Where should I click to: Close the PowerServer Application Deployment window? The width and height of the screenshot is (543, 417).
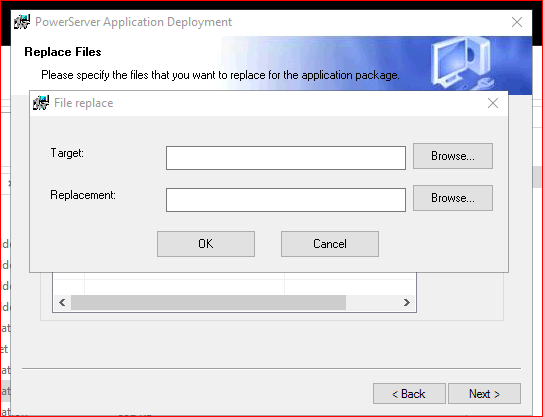[517, 22]
